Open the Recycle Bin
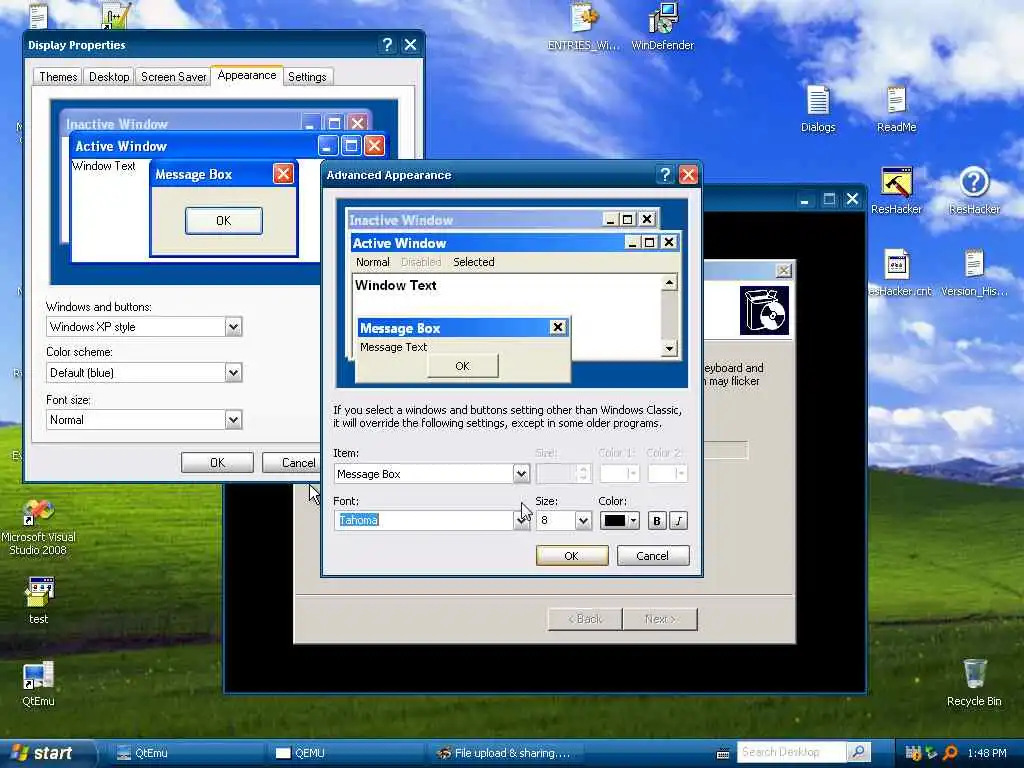Image resolution: width=1024 pixels, height=768 pixels. coord(974,682)
